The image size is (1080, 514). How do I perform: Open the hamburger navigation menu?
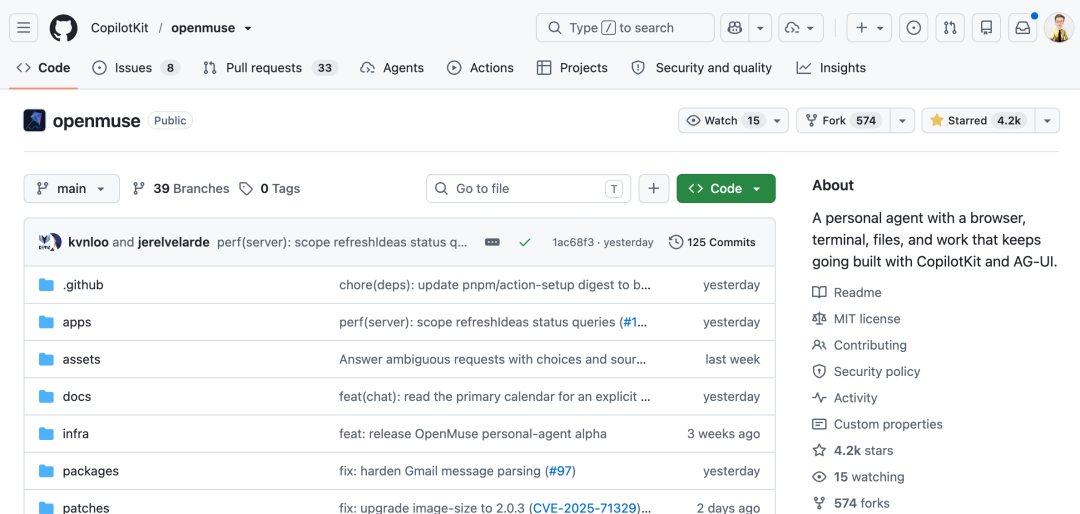pyautogui.click(x=23, y=28)
